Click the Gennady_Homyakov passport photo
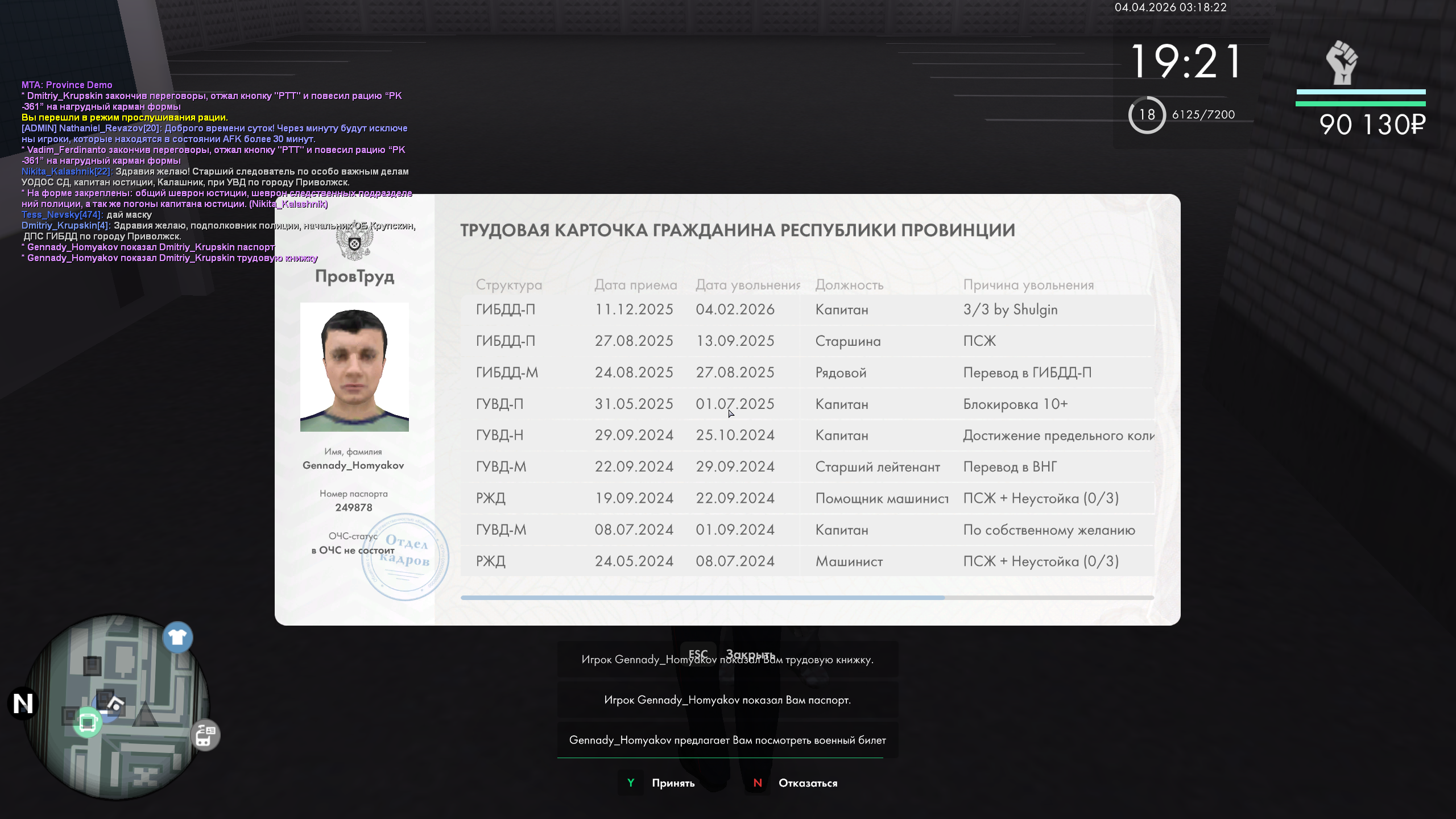Viewport: 1456px width, 819px height. point(354,367)
